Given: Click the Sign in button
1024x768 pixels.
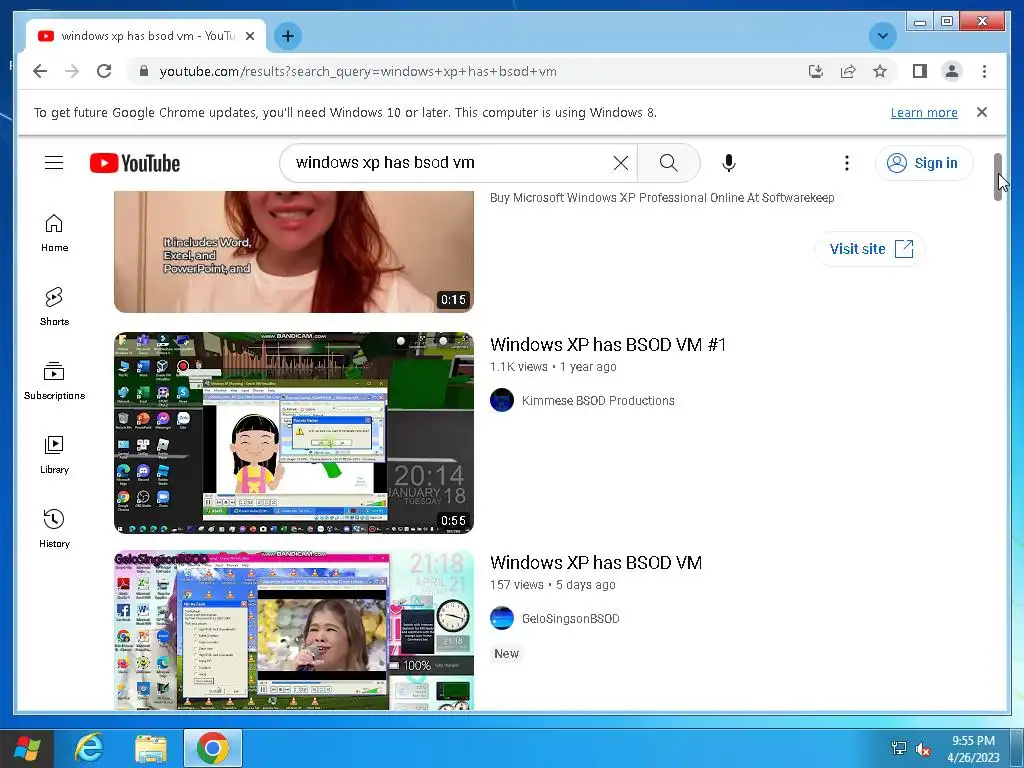Looking at the screenshot, I should [x=923, y=163].
